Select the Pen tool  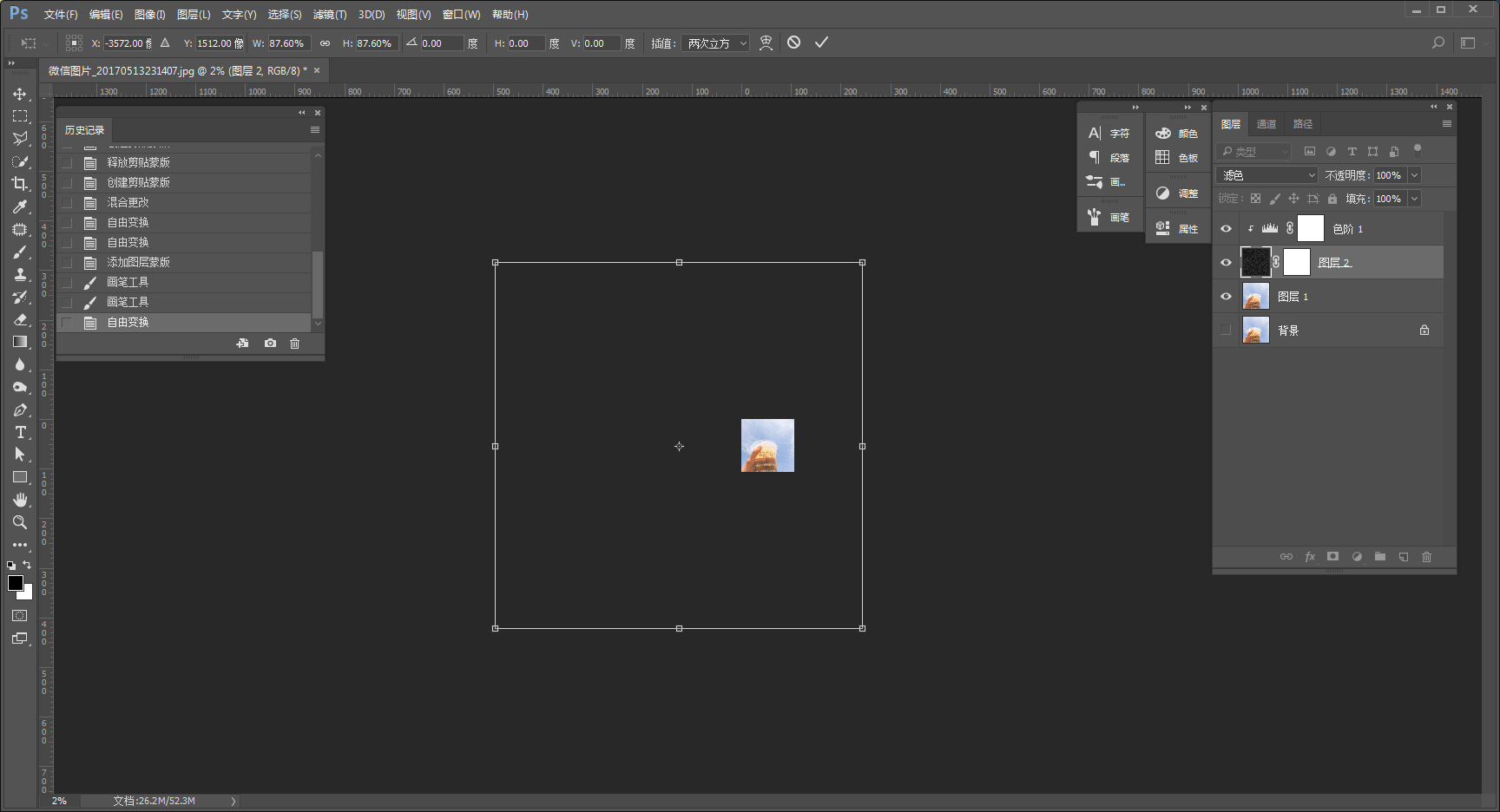point(19,409)
